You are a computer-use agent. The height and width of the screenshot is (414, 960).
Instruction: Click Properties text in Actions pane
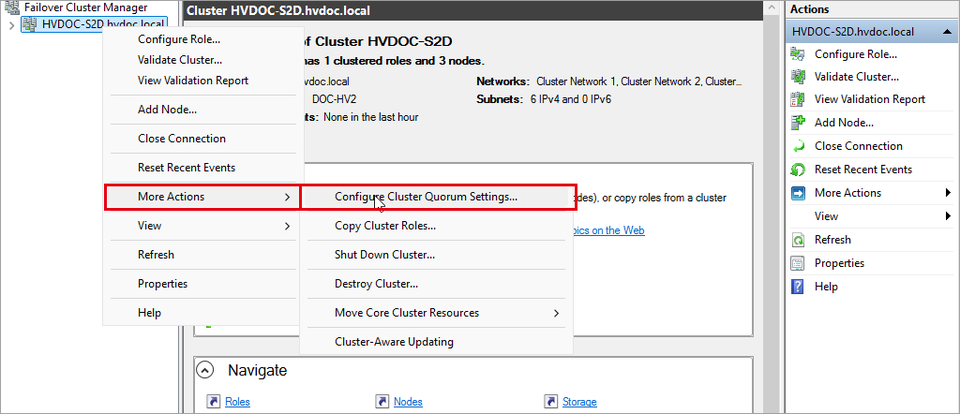tap(839, 263)
